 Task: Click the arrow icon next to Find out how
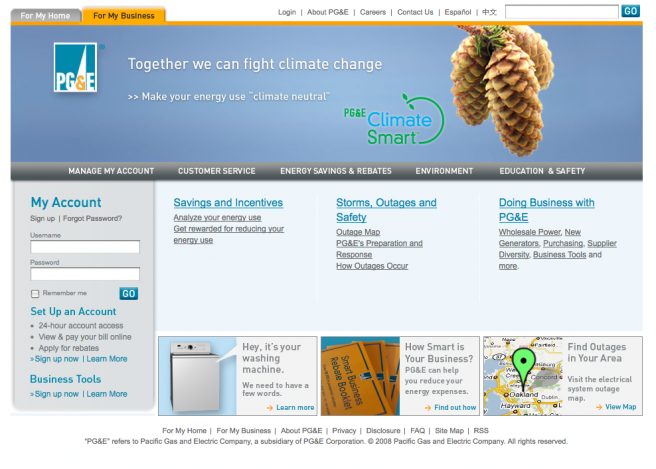[x=428, y=407]
